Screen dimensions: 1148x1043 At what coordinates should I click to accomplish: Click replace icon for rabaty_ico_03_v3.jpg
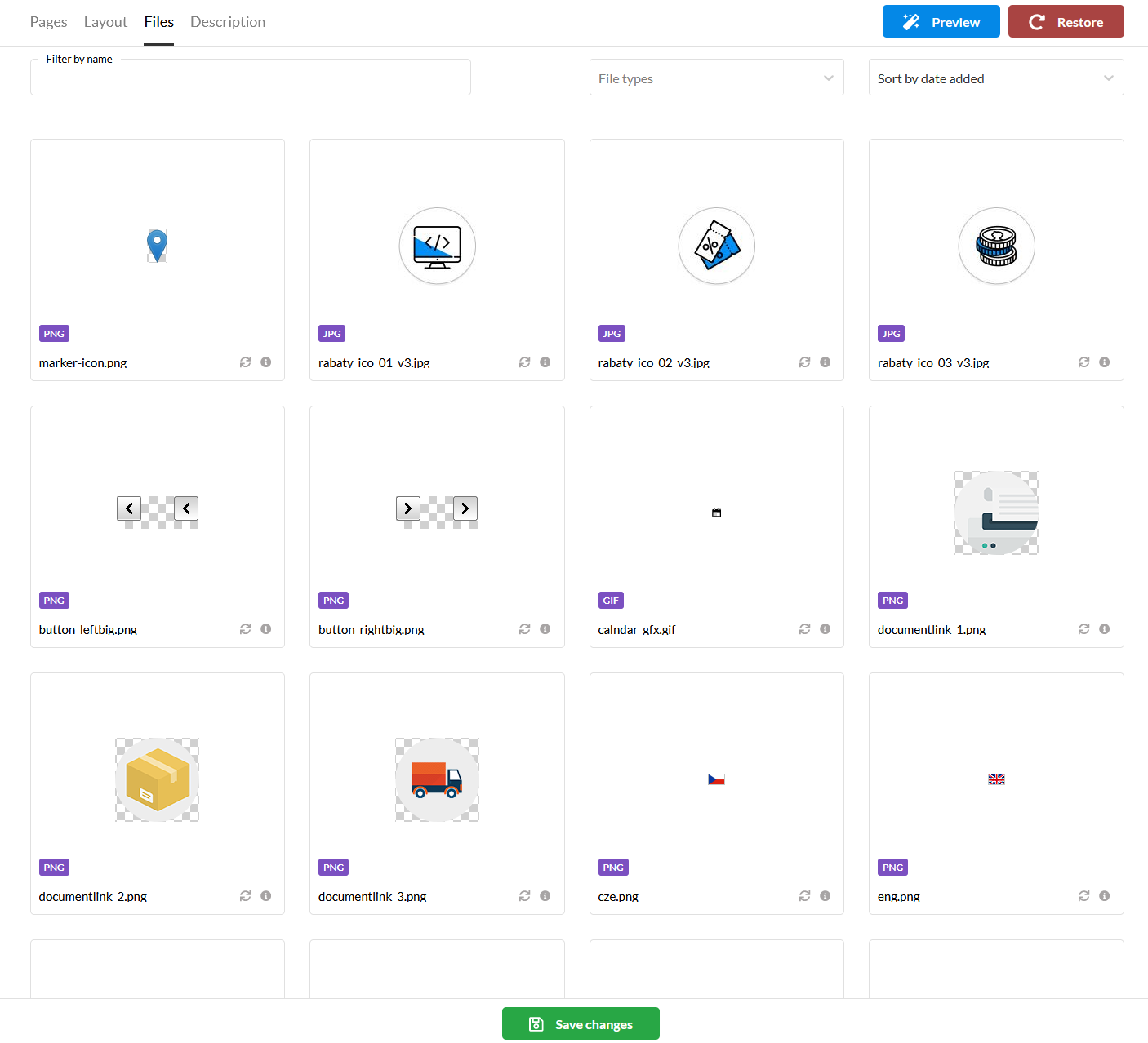[1084, 362]
